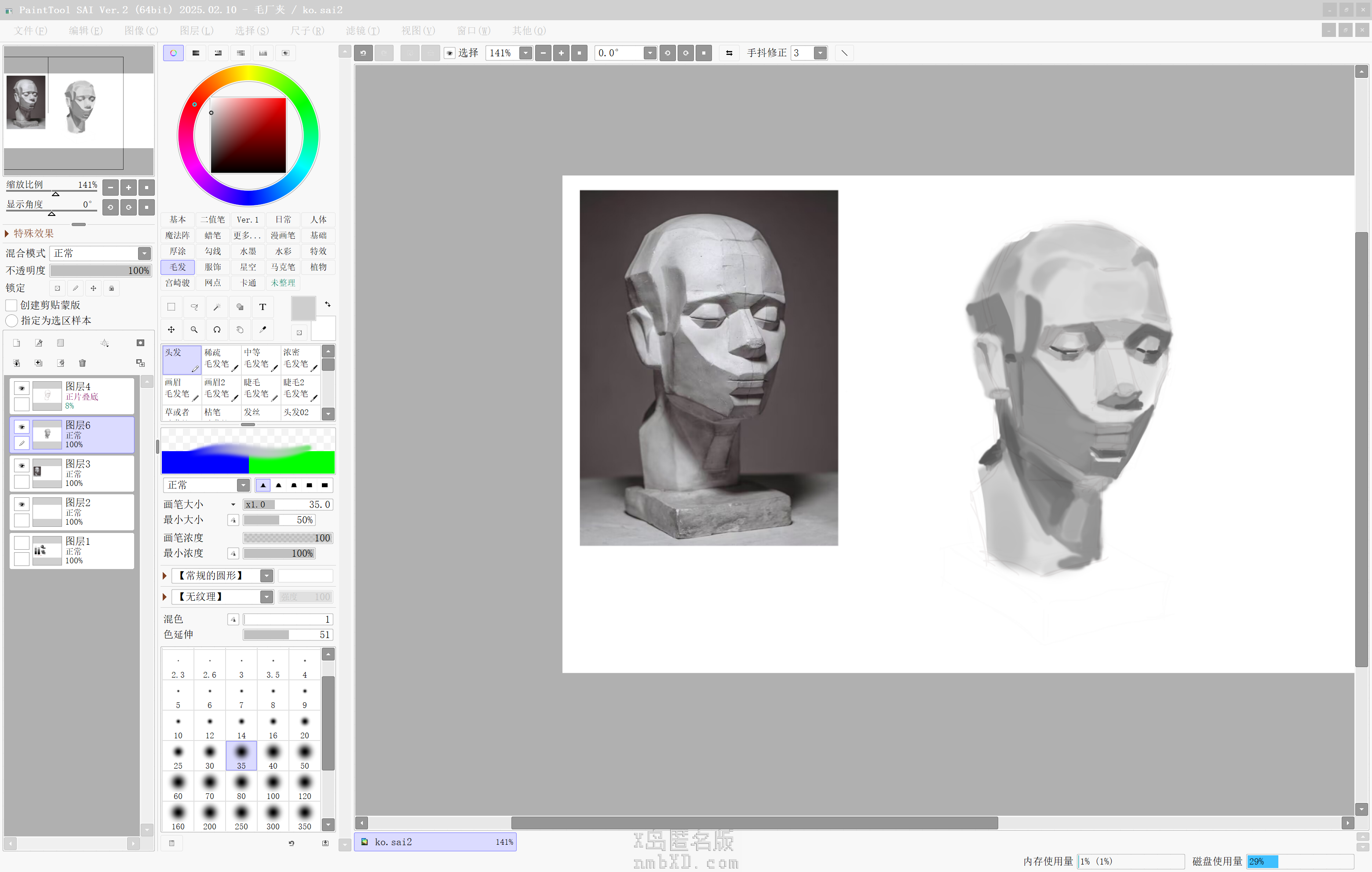Select 指定为选区样本 radio button

11,320
